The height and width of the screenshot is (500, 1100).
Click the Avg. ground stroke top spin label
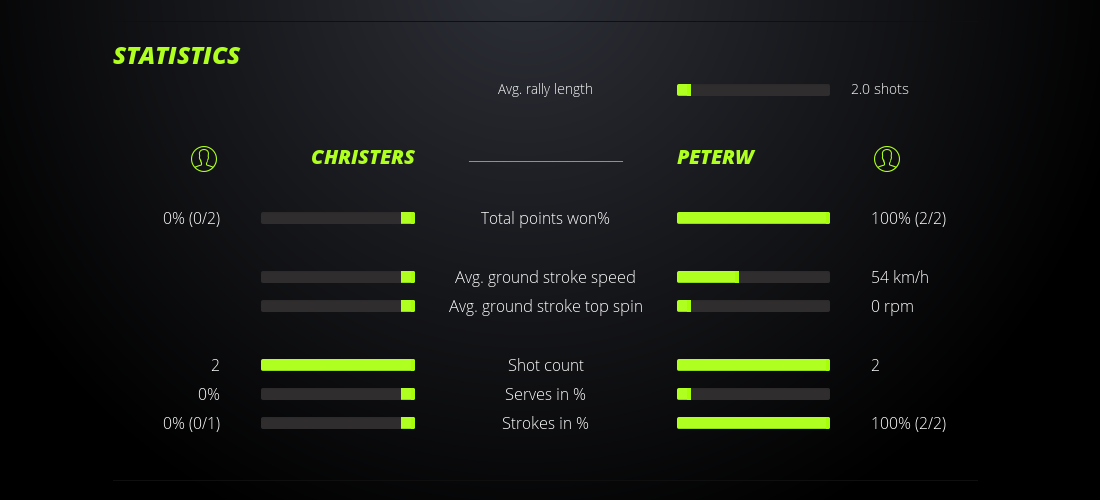click(545, 306)
